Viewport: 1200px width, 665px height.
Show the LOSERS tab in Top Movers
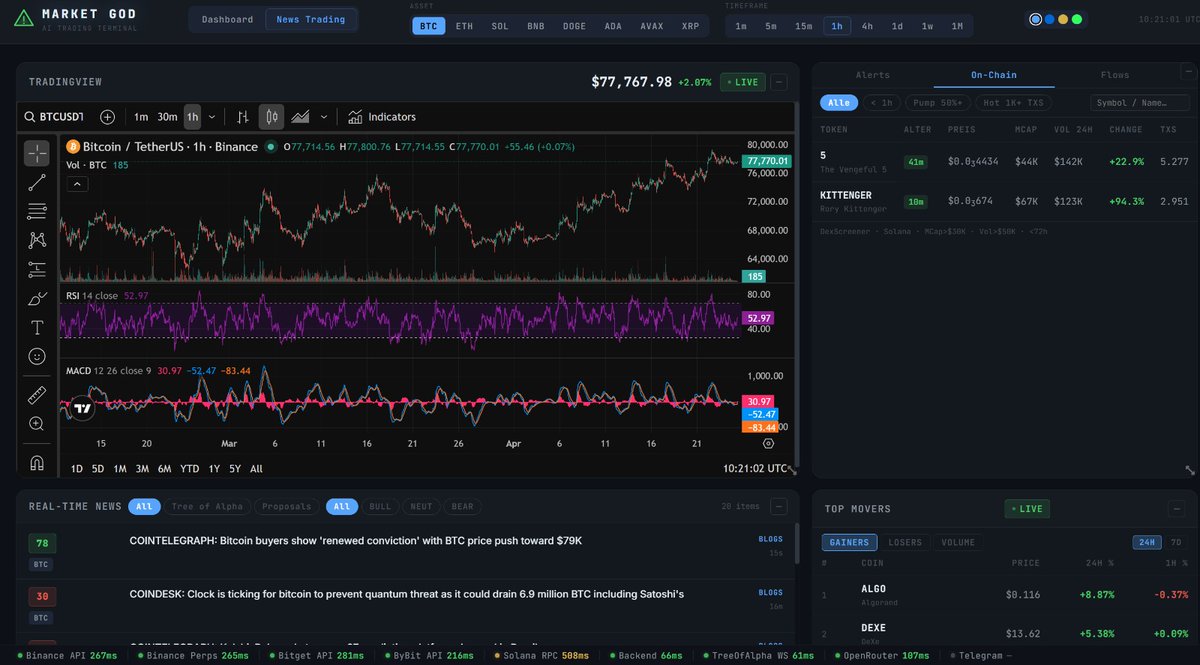pos(906,542)
